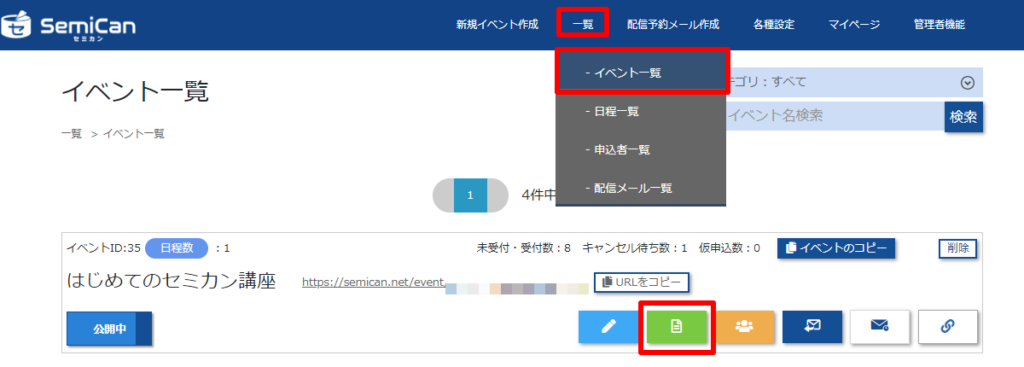Image resolution: width=1024 pixels, height=367 pixels.
Task: Click the dark blue reply-mail icon button
Action: tap(812, 327)
